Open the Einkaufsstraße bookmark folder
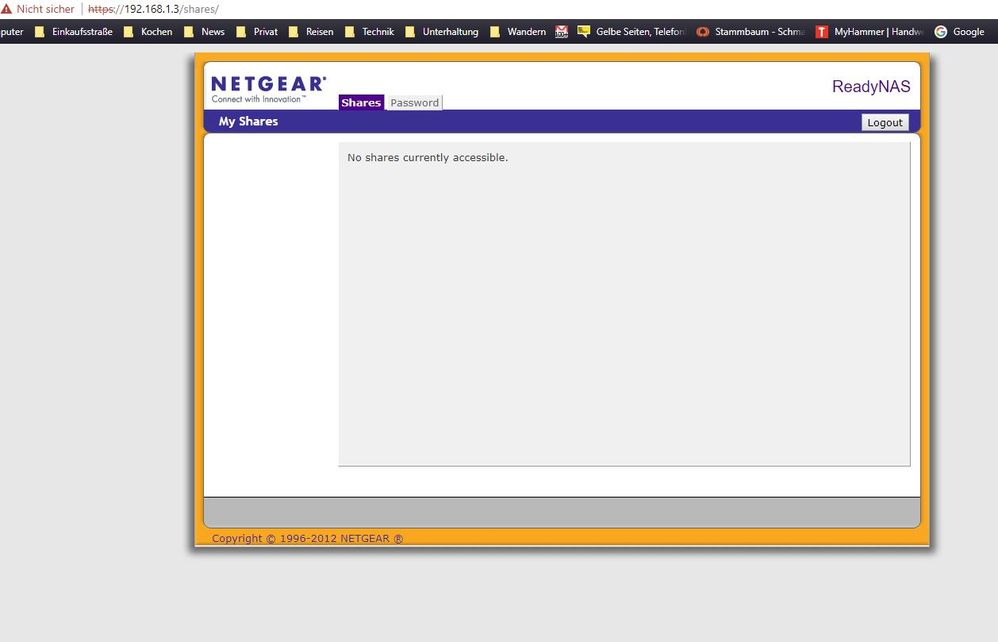Viewport: 998px width, 642px height. point(74,31)
